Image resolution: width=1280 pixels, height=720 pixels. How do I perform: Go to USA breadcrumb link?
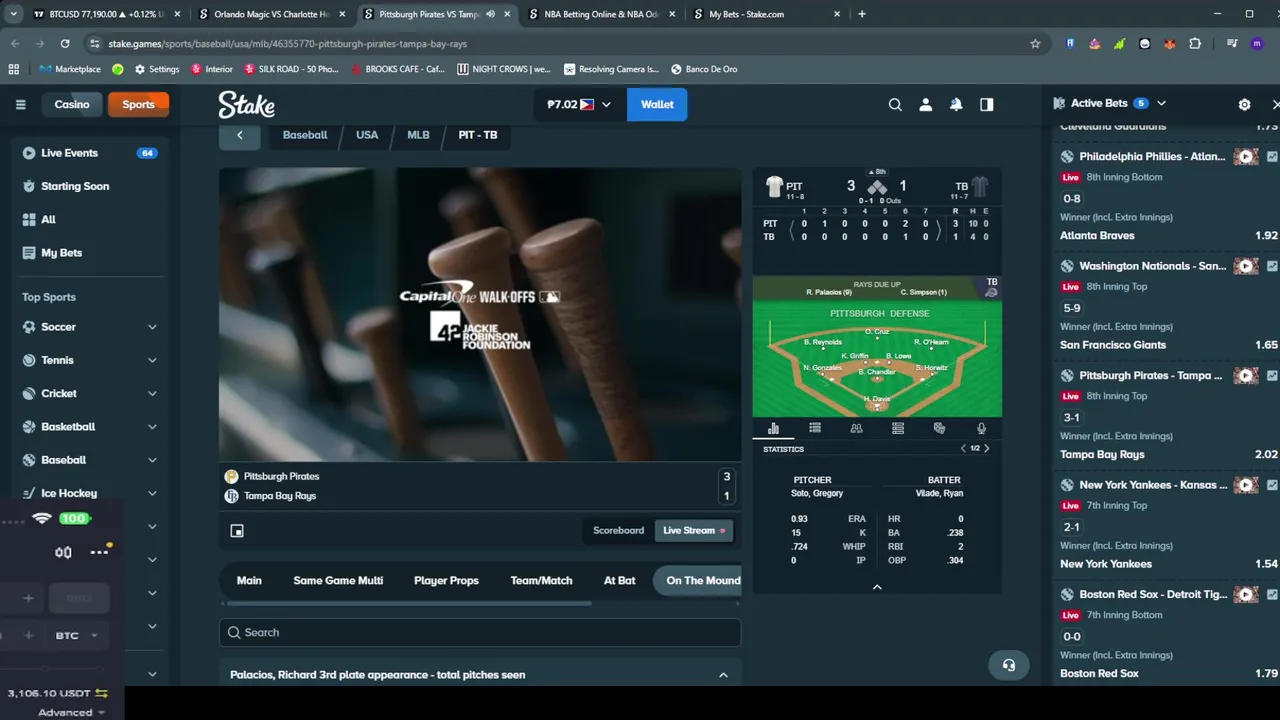pyautogui.click(x=367, y=135)
